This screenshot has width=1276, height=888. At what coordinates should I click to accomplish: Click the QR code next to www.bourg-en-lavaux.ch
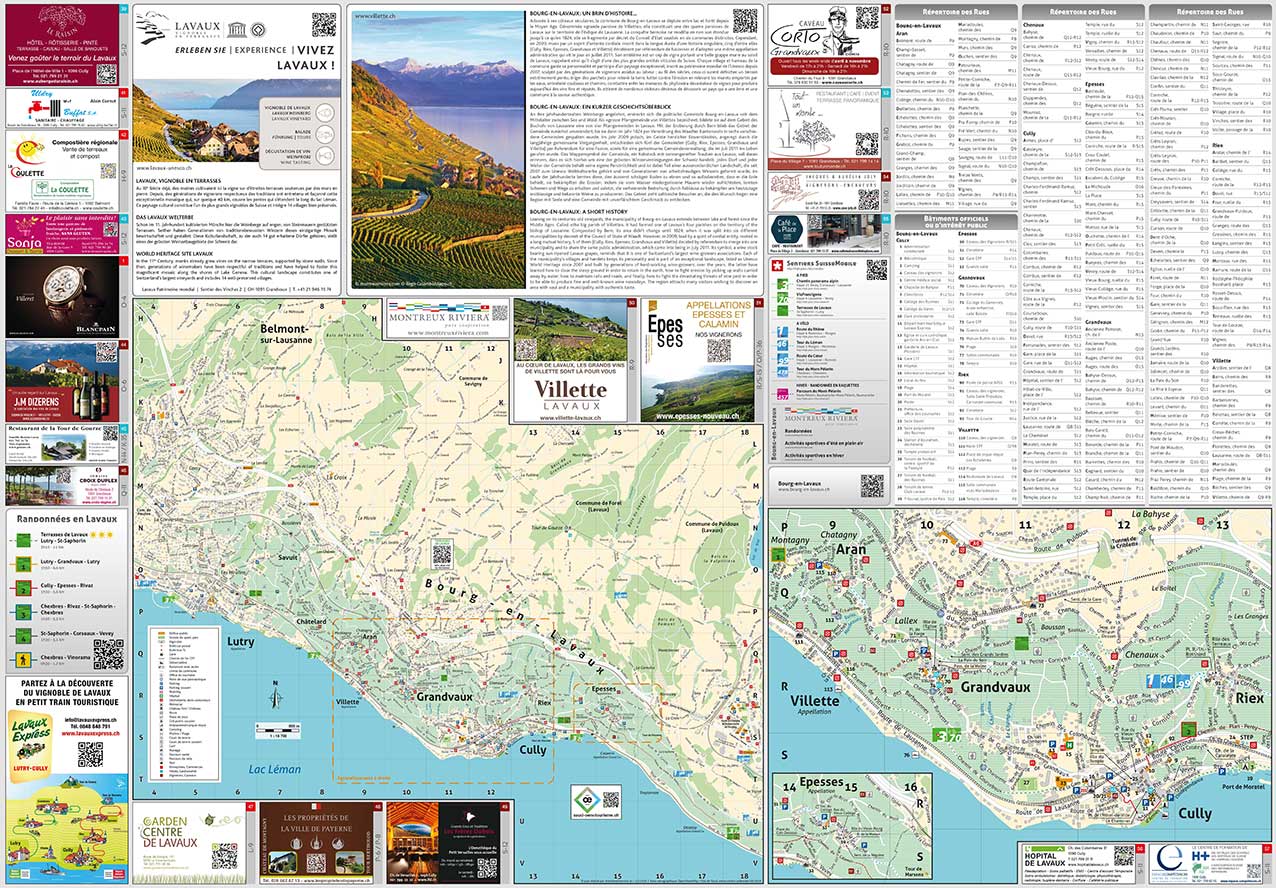click(x=872, y=485)
